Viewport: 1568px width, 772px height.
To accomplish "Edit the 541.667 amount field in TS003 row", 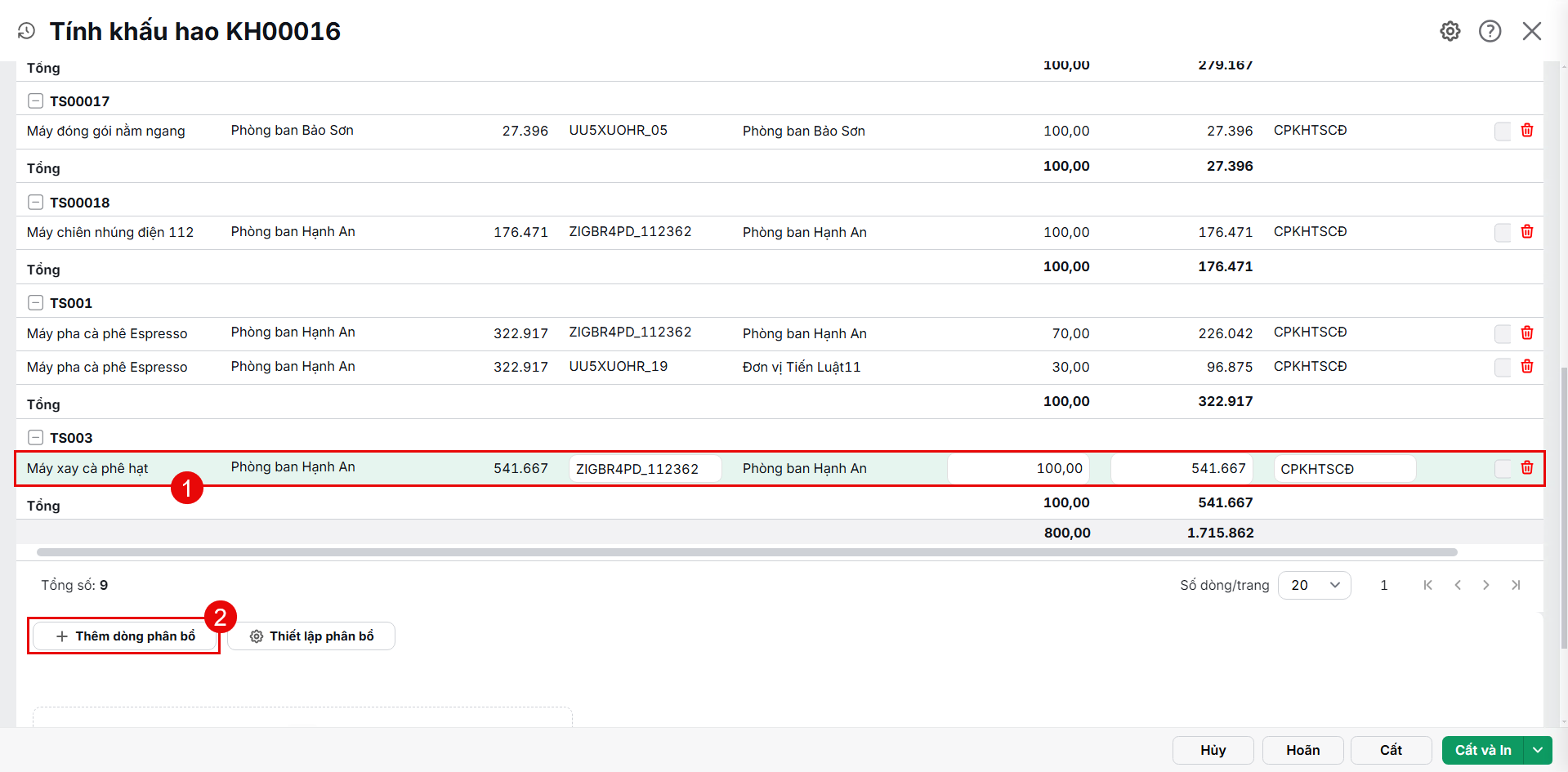I will [x=1182, y=469].
